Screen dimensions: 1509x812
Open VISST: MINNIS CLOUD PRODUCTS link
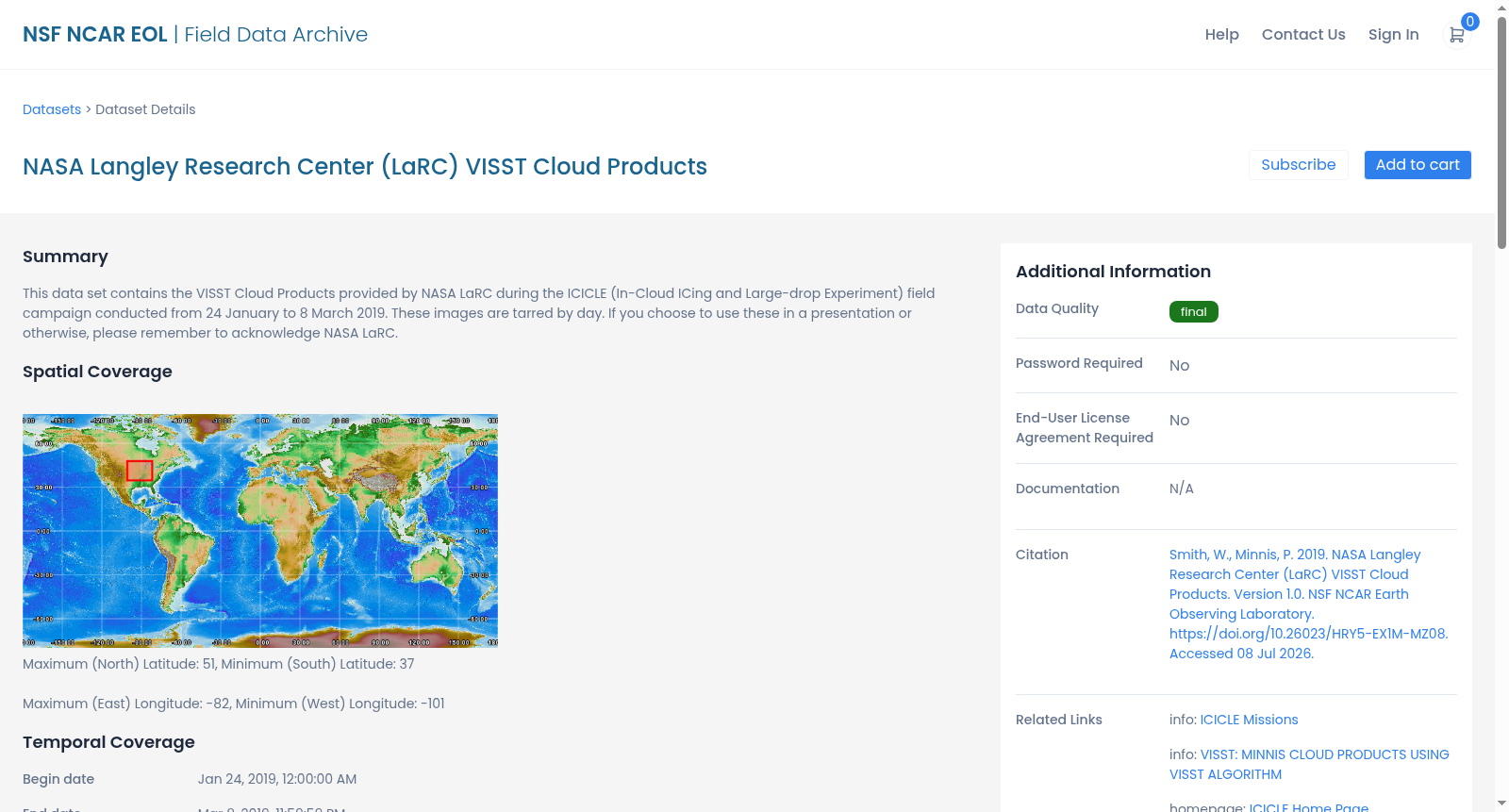(1309, 764)
